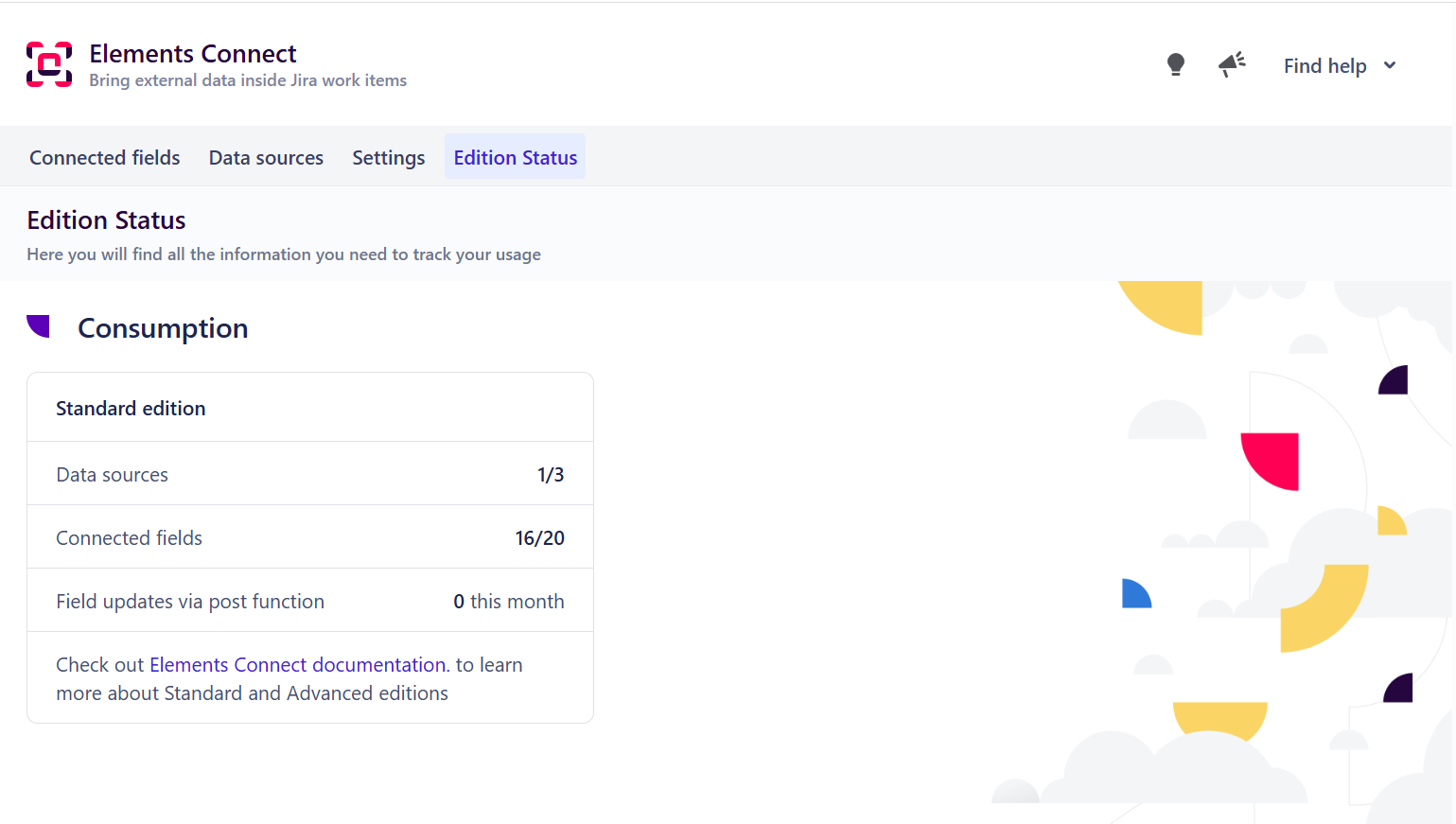This screenshot has height=824, width=1456.
Task: Click the blue quarter-circle shape
Action: pos(1134,595)
